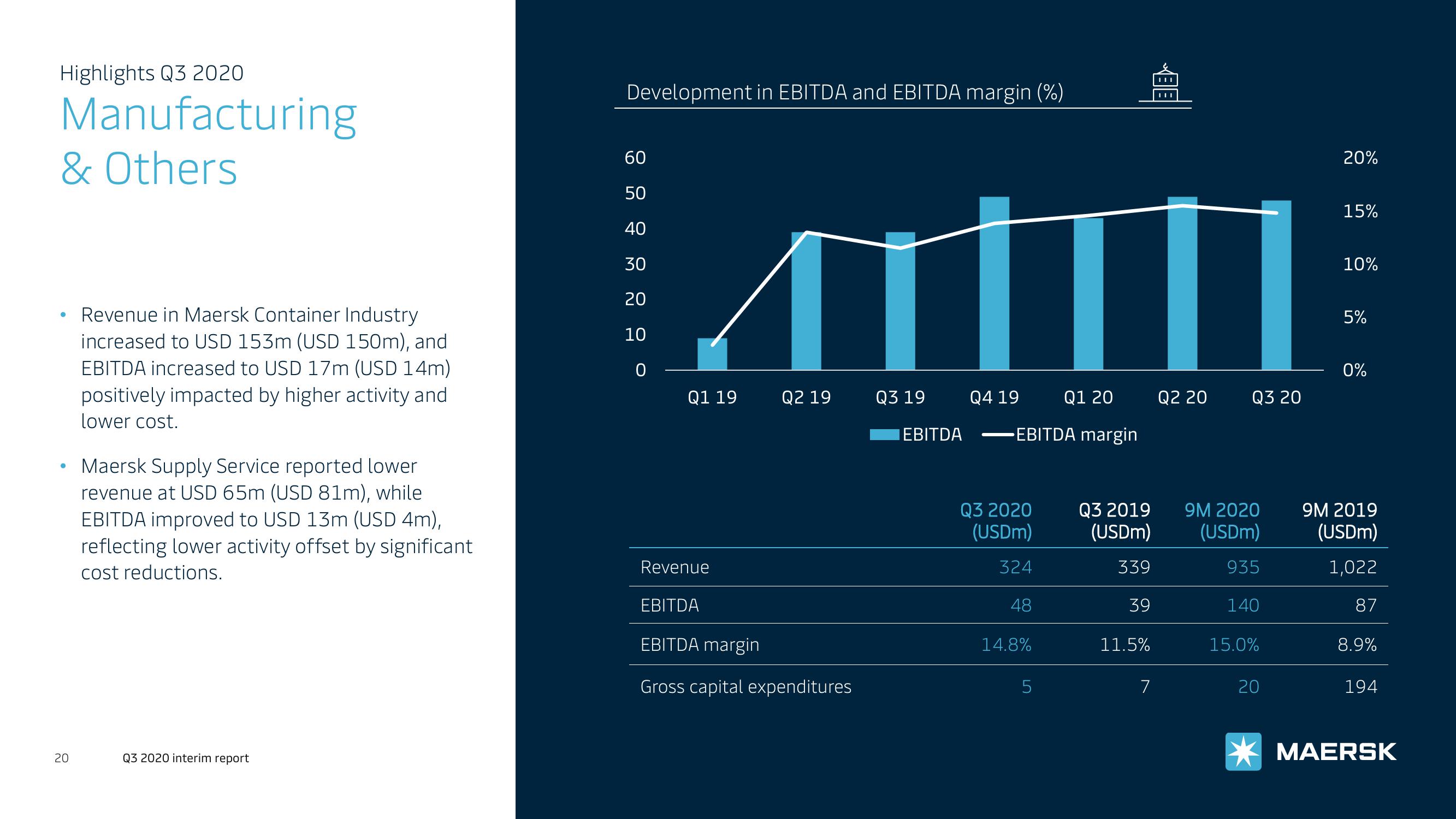Click the 'Manufacturing & Others' title
The width and height of the screenshot is (1456, 819).
pyautogui.click(x=209, y=141)
